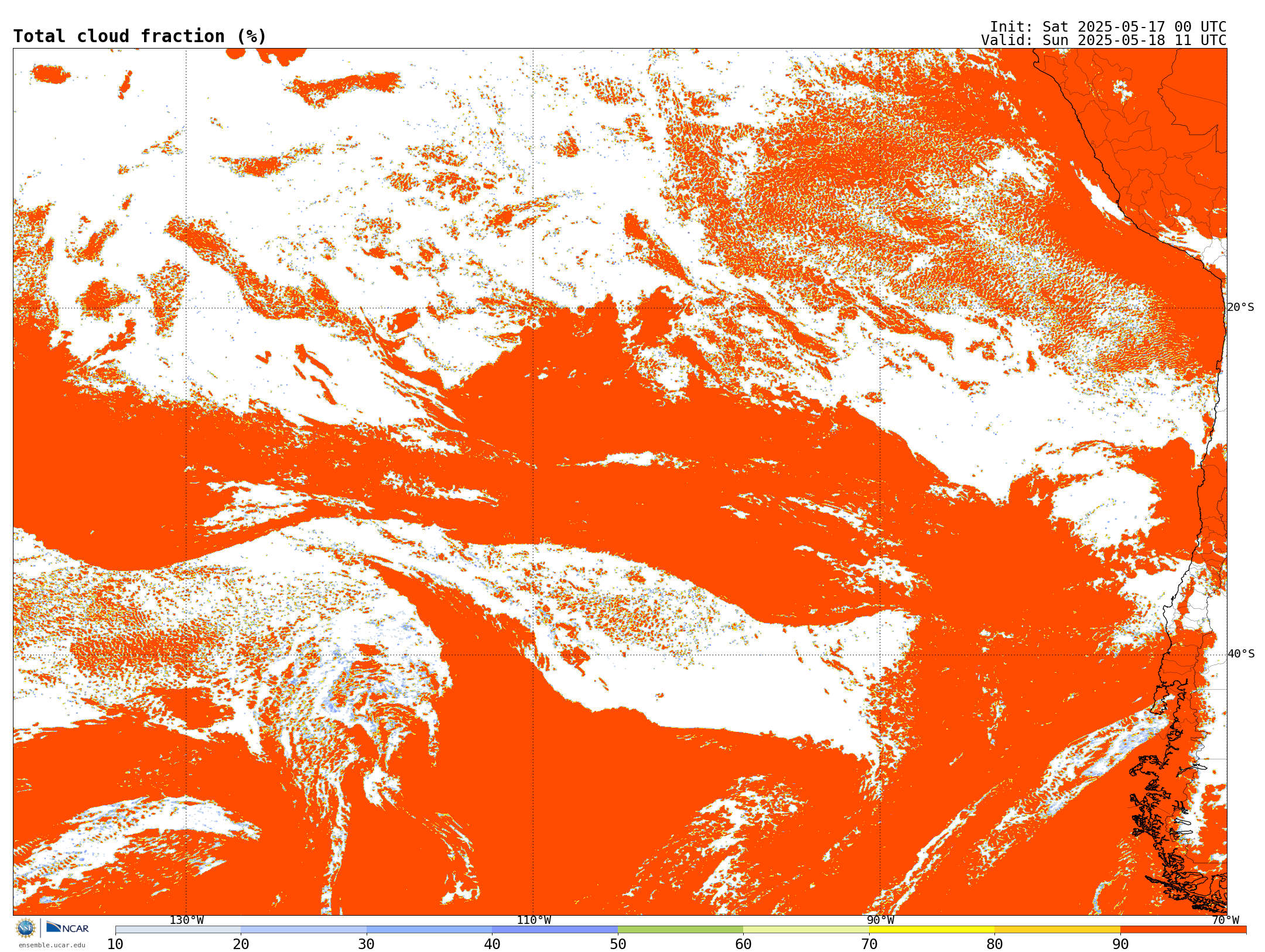The height and width of the screenshot is (952, 1265).
Task: Click the 130°W longitude label
Action: click(186, 920)
